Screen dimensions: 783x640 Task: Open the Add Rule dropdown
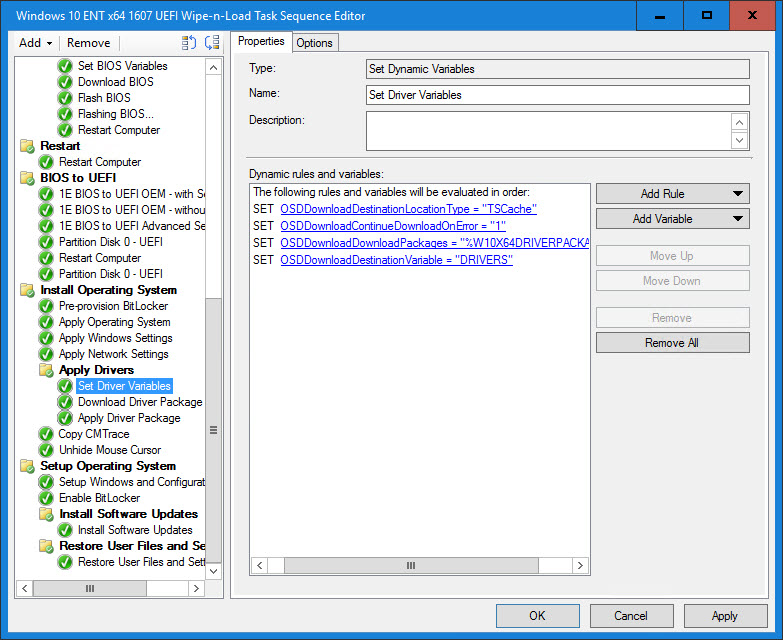pyautogui.click(x=672, y=194)
